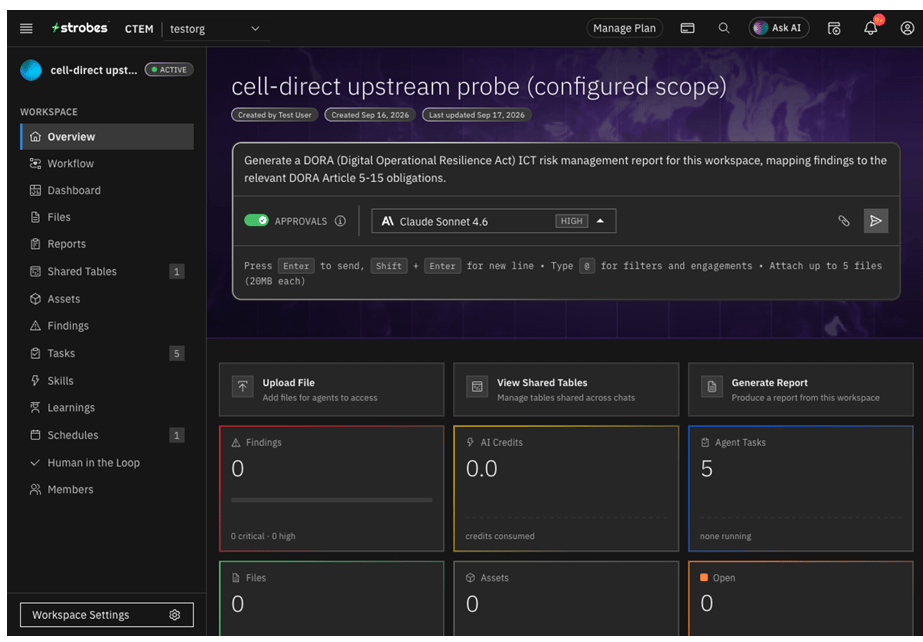923x642 pixels.
Task: Click the Upload File card
Action: pyautogui.click(x=331, y=390)
